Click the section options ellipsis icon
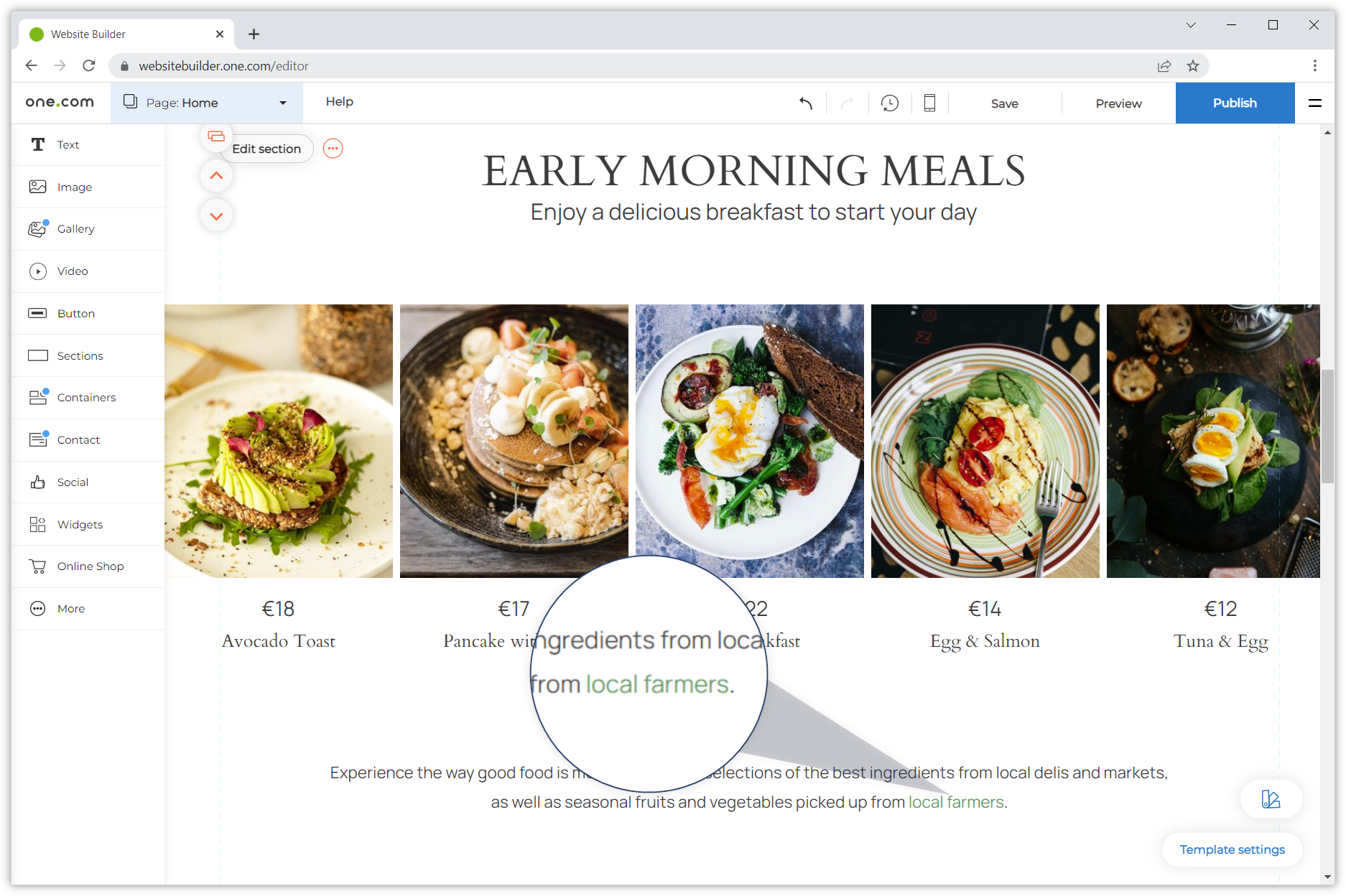 (333, 149)
